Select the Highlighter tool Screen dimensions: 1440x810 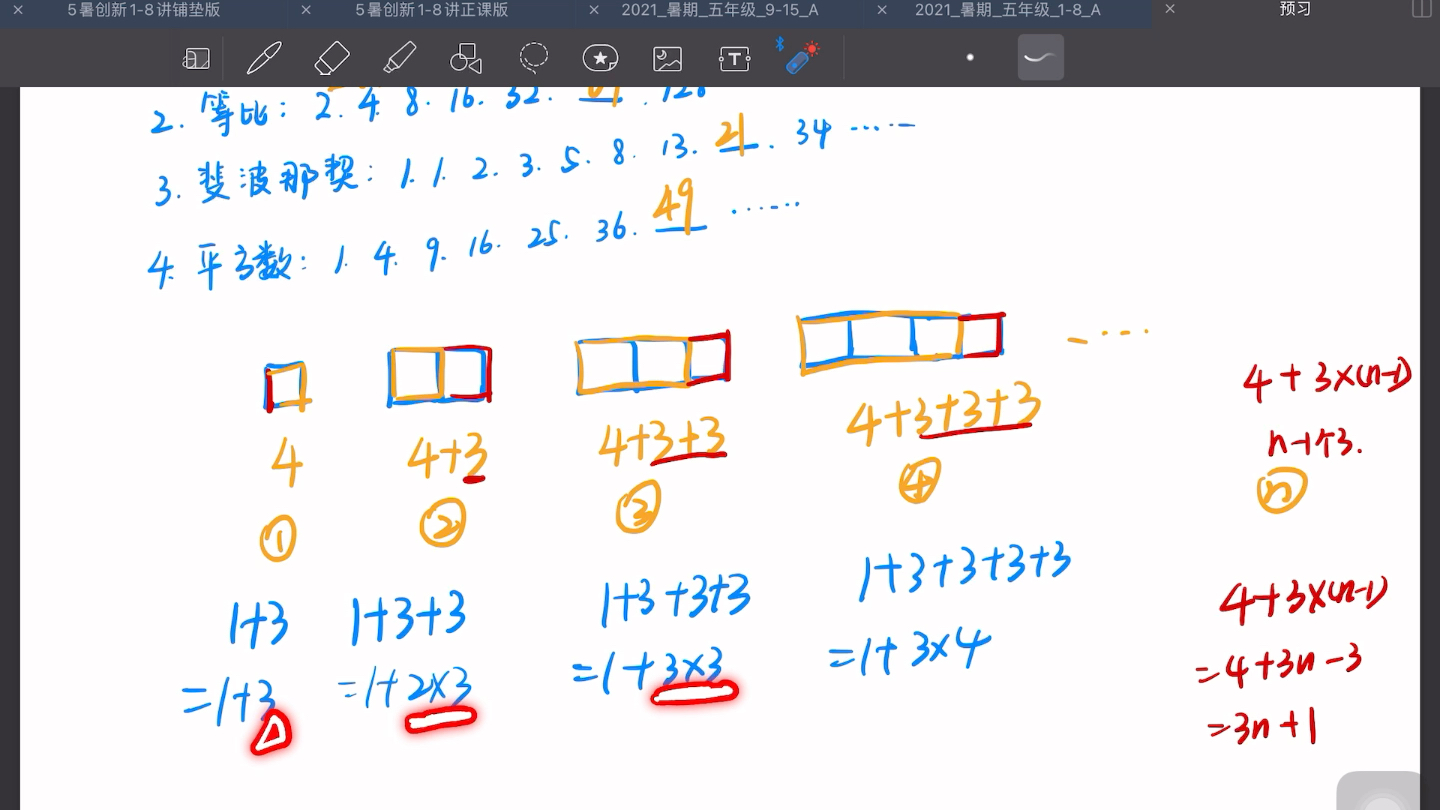pyautogui.click(x=400, y=58)
